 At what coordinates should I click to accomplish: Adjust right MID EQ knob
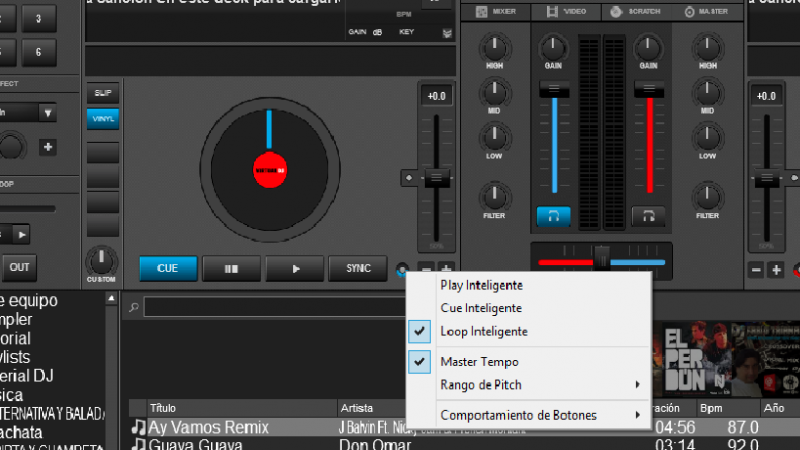707,93
